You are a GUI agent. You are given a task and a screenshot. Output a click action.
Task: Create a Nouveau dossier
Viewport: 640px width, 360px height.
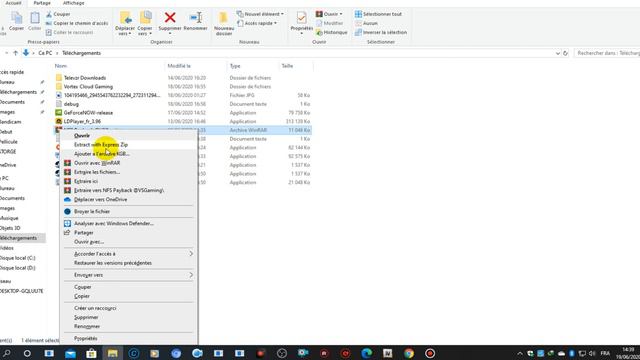(224, 23)
